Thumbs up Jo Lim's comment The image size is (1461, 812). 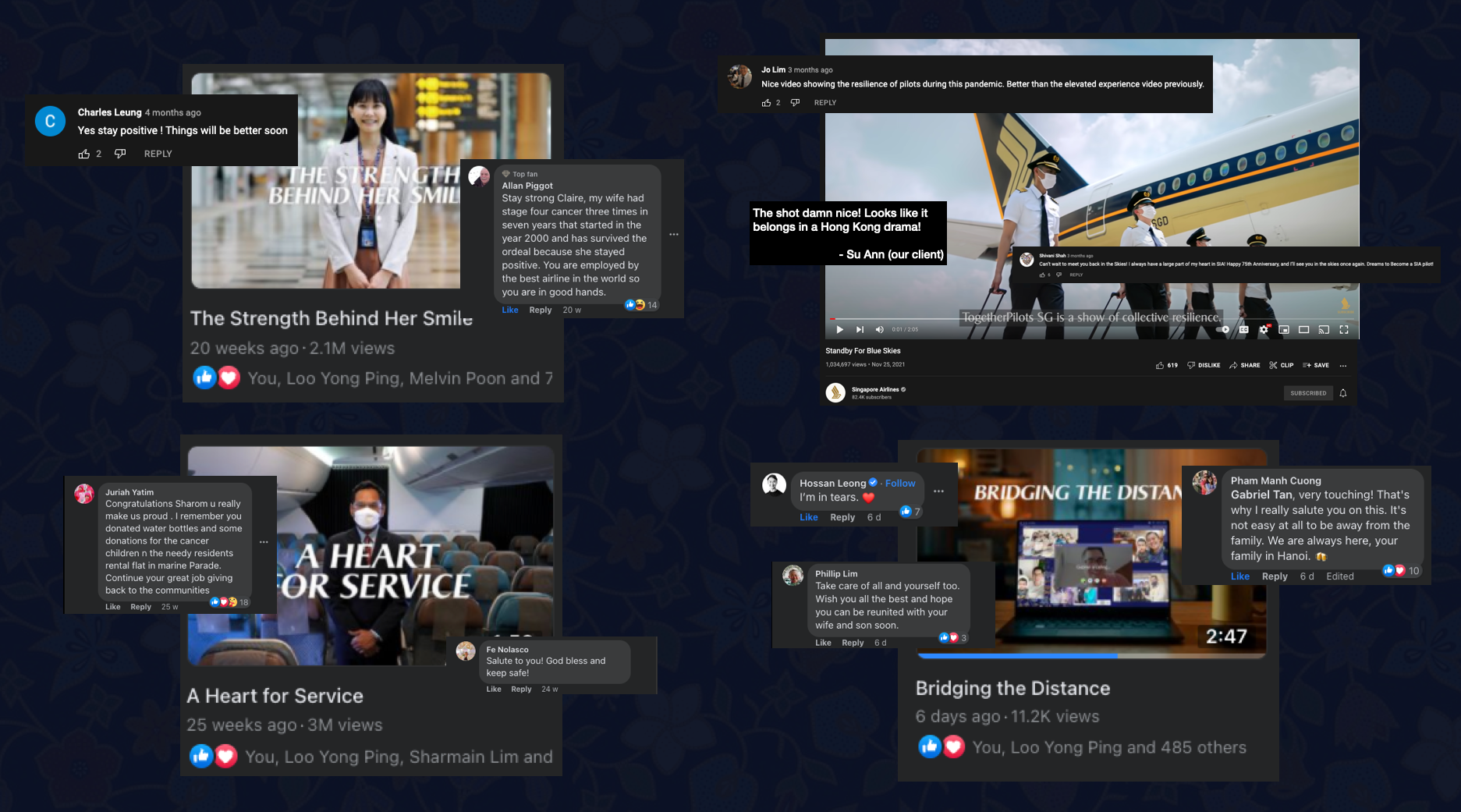coord(767,103)
